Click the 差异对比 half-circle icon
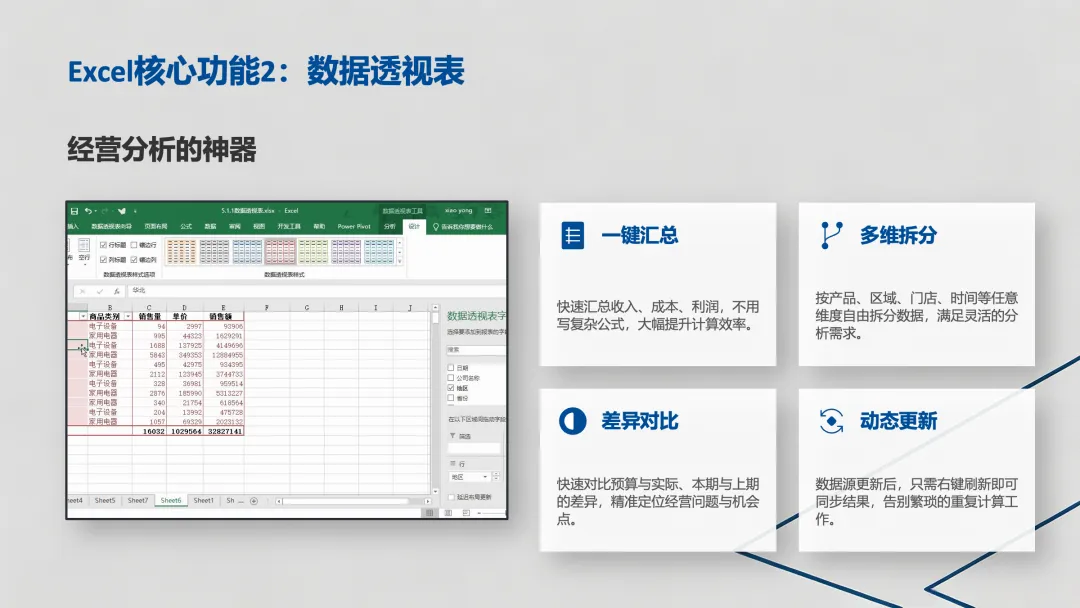1080x608 pixels. click(572, 421)
